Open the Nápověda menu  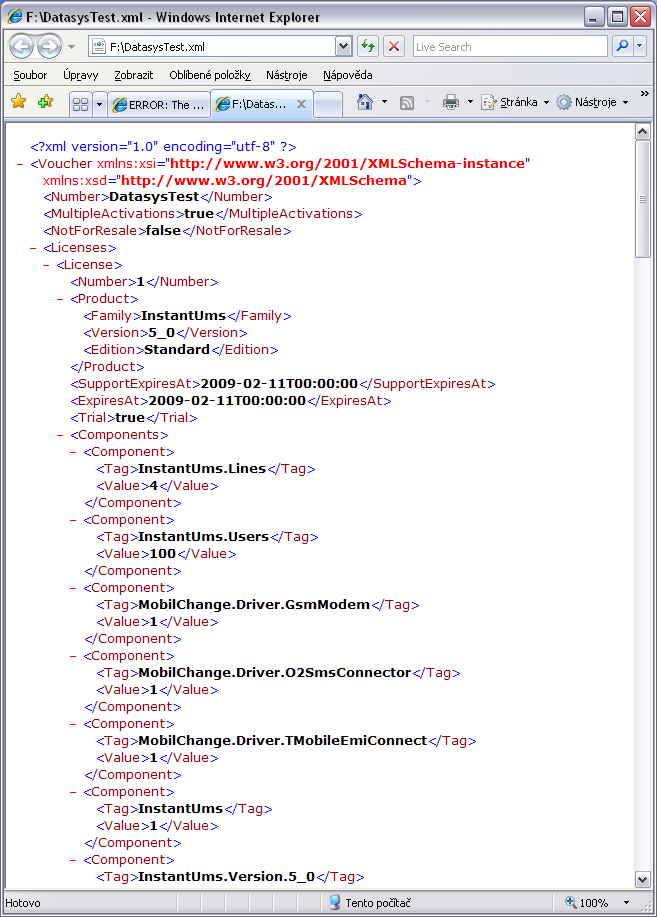click(x=348, y=75)
